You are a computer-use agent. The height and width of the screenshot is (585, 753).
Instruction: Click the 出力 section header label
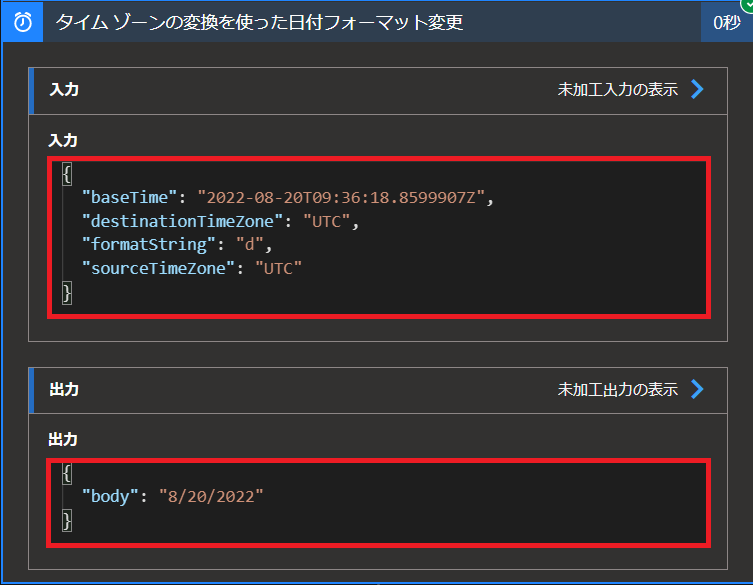(64, 390)
